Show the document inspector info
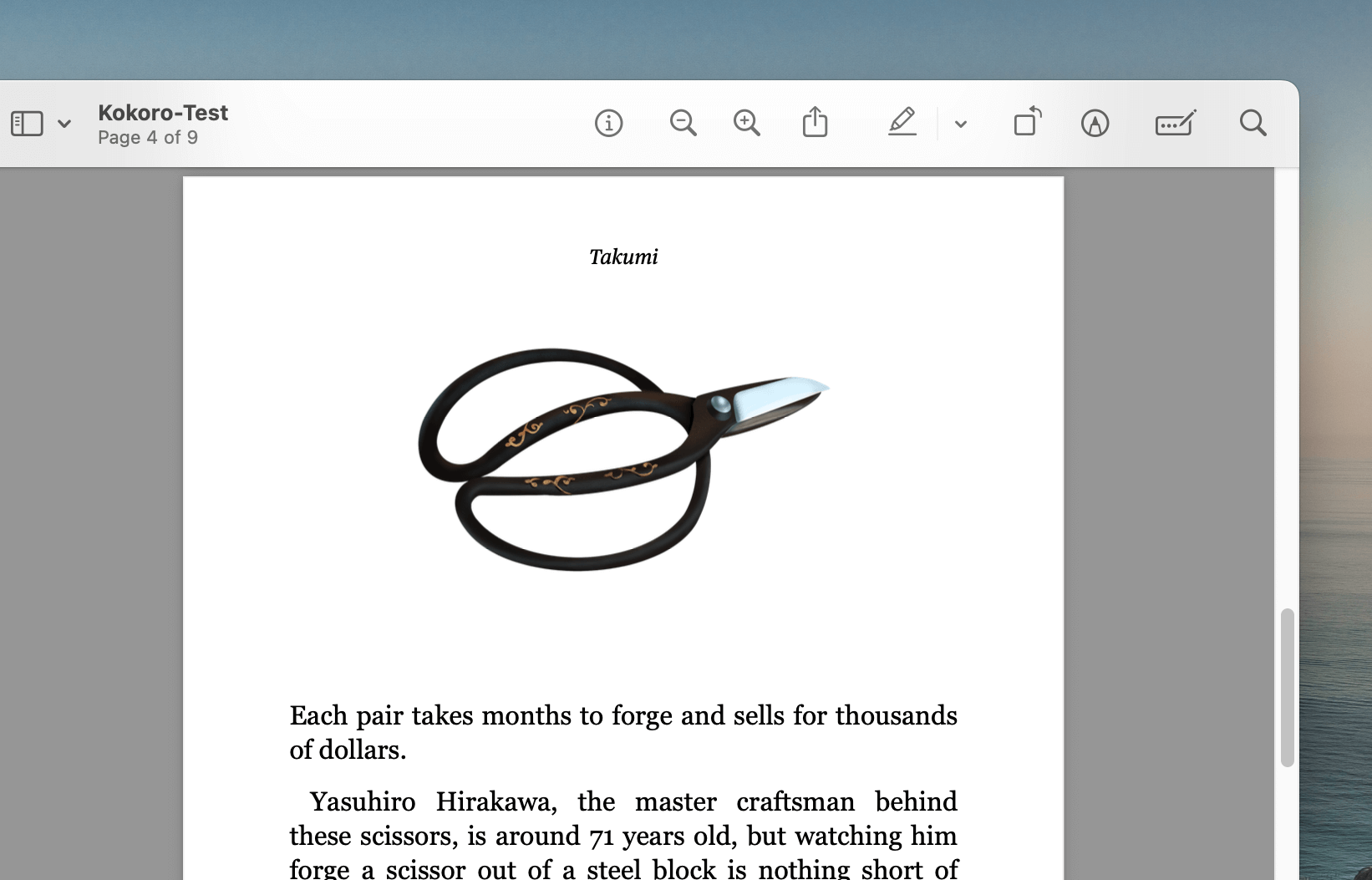Image resolution: width=1372 pixels, height=880 pixels. coord(608,124)
